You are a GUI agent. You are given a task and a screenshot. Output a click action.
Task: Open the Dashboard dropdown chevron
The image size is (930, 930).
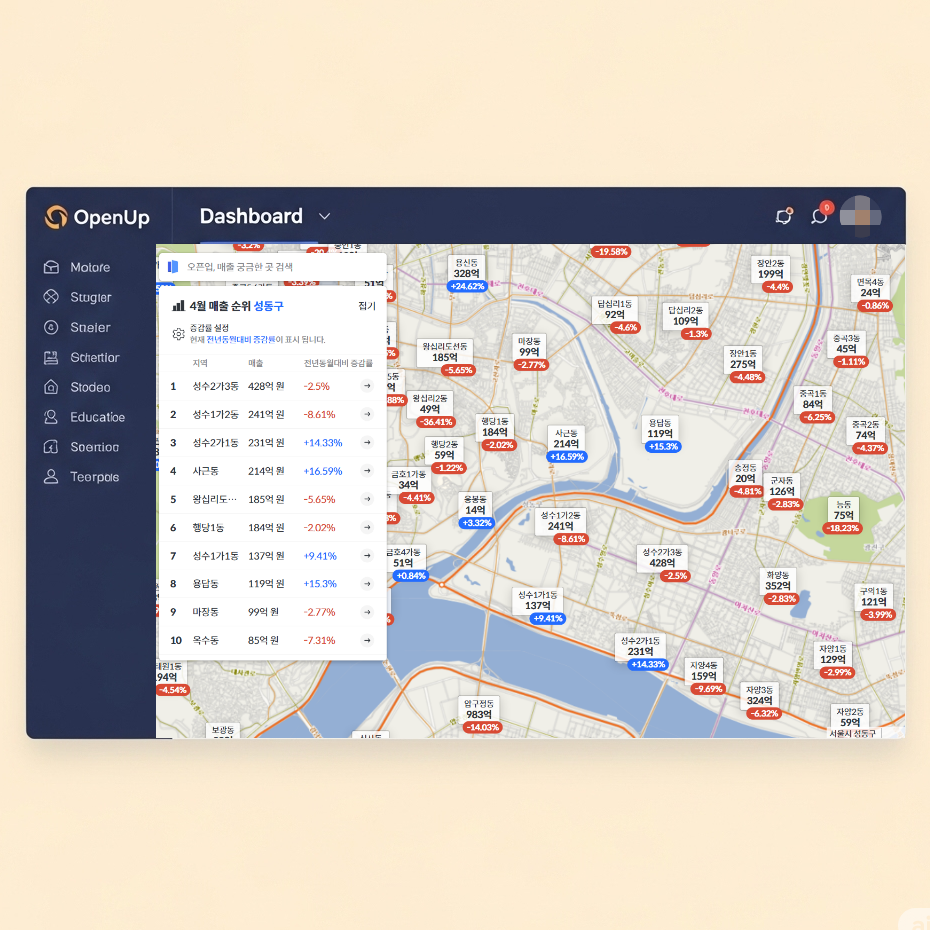point(324,216)
